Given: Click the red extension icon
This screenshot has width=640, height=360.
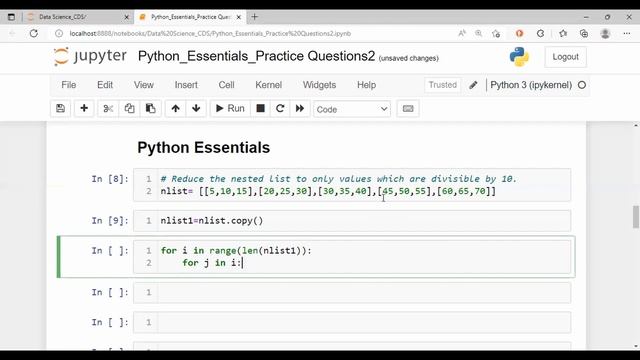Looking at the screenshot, I should pos(519,33).
